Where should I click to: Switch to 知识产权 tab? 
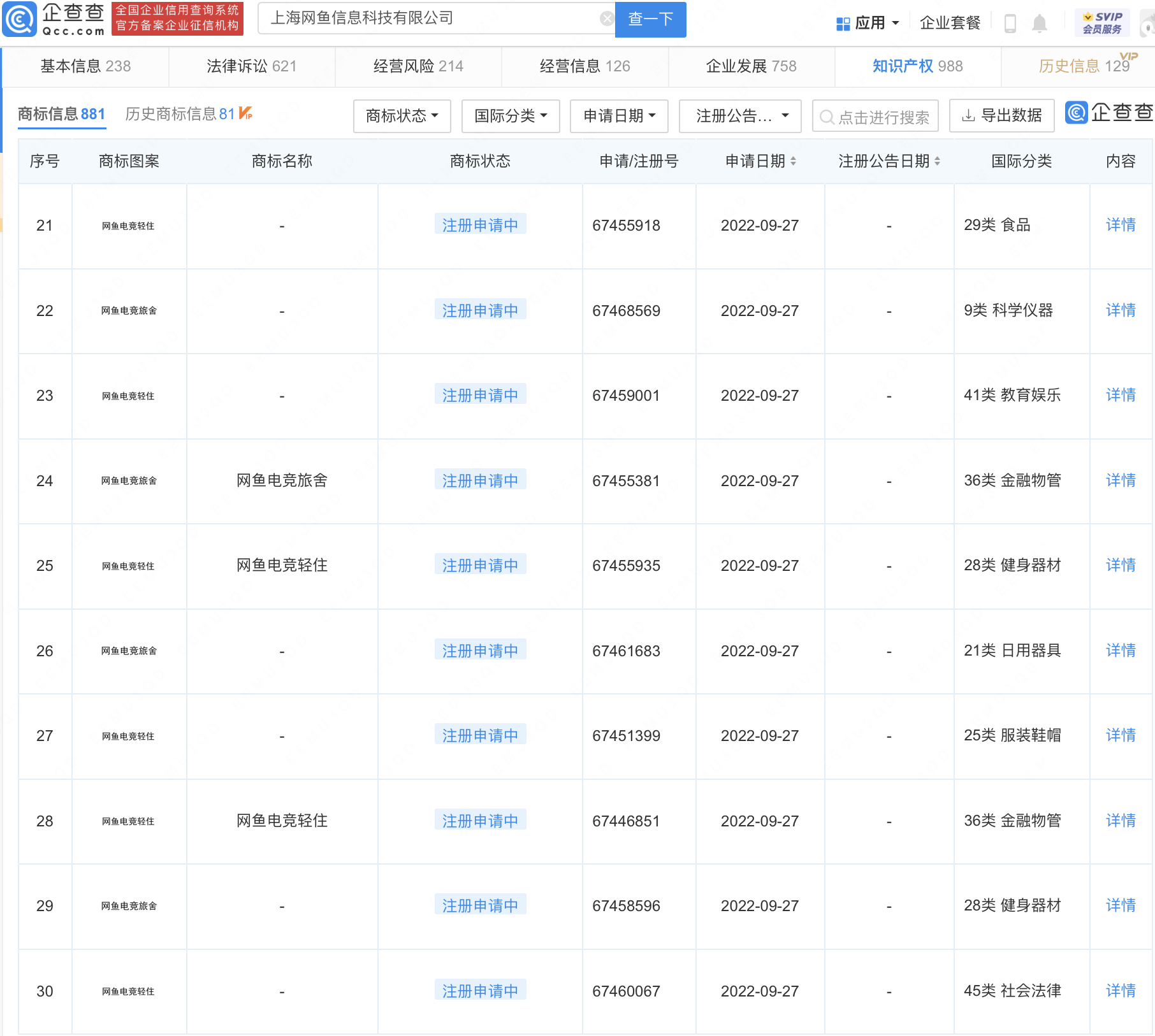917,66
